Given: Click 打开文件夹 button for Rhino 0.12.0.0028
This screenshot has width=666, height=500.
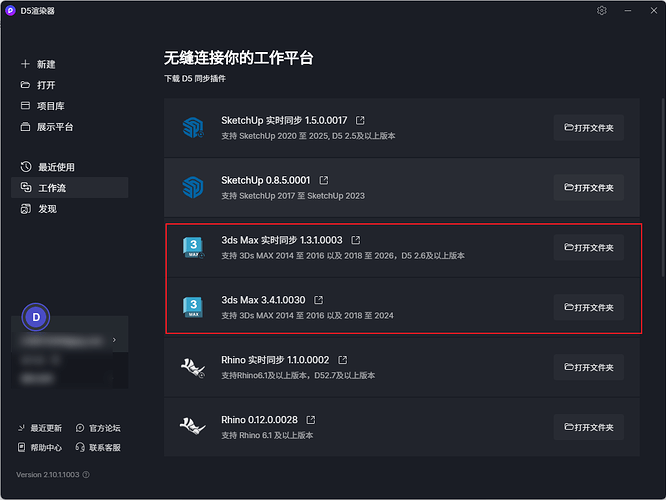Looking at the screenshot, I should [x=589, y=427].
